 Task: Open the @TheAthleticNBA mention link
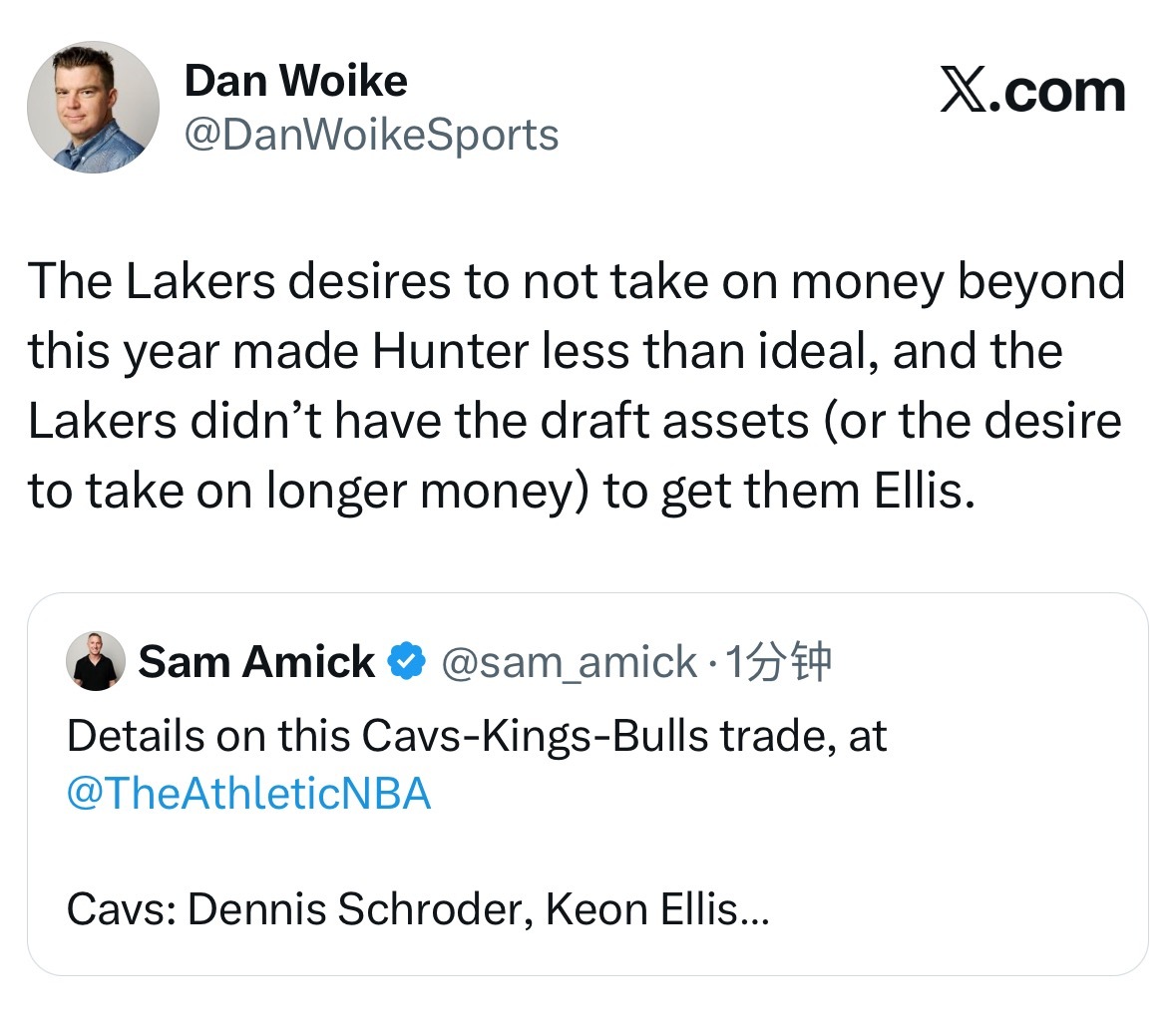click(x=249, y=794)
